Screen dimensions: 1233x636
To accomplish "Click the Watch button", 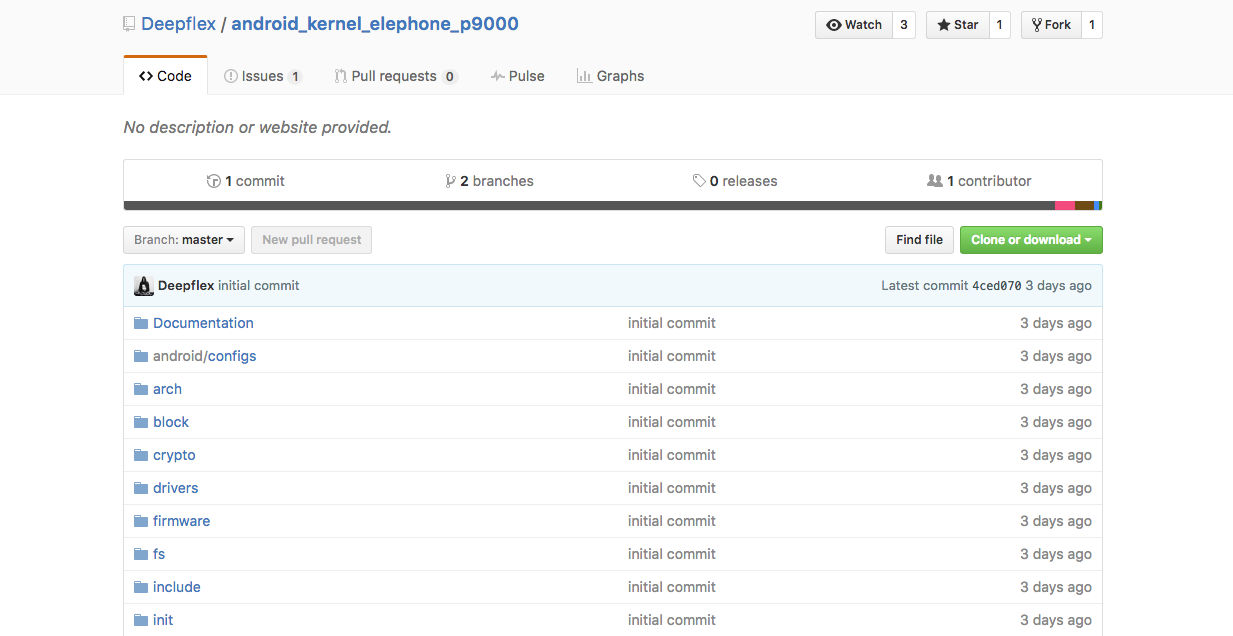I will (x=853, y=25).
